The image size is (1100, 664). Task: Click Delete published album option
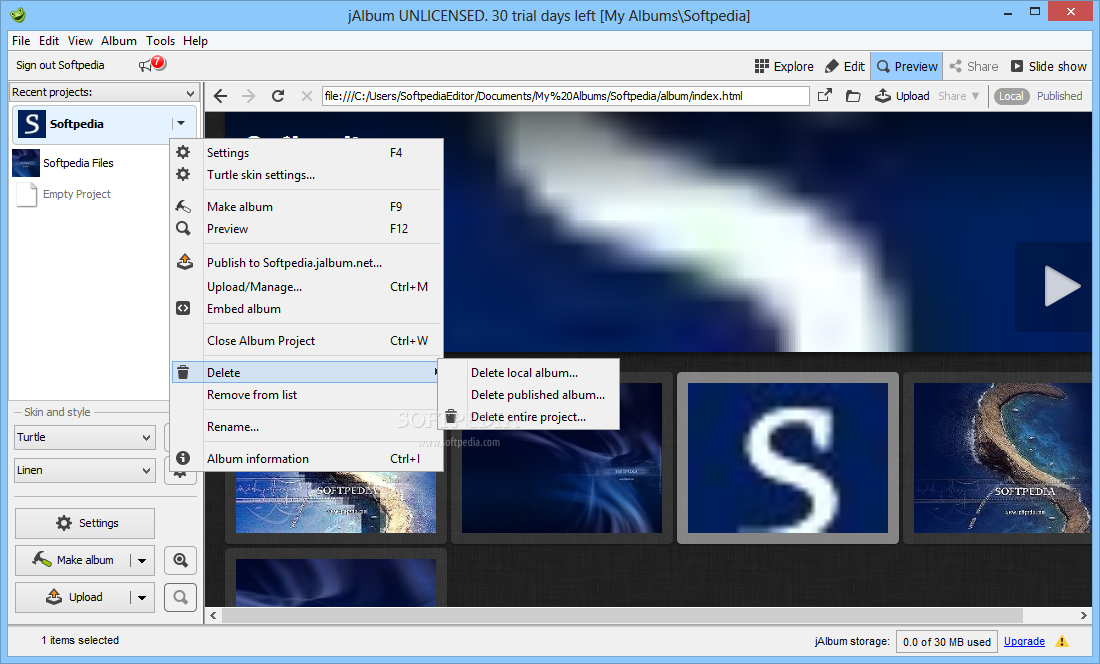click(x=528, y=395)
